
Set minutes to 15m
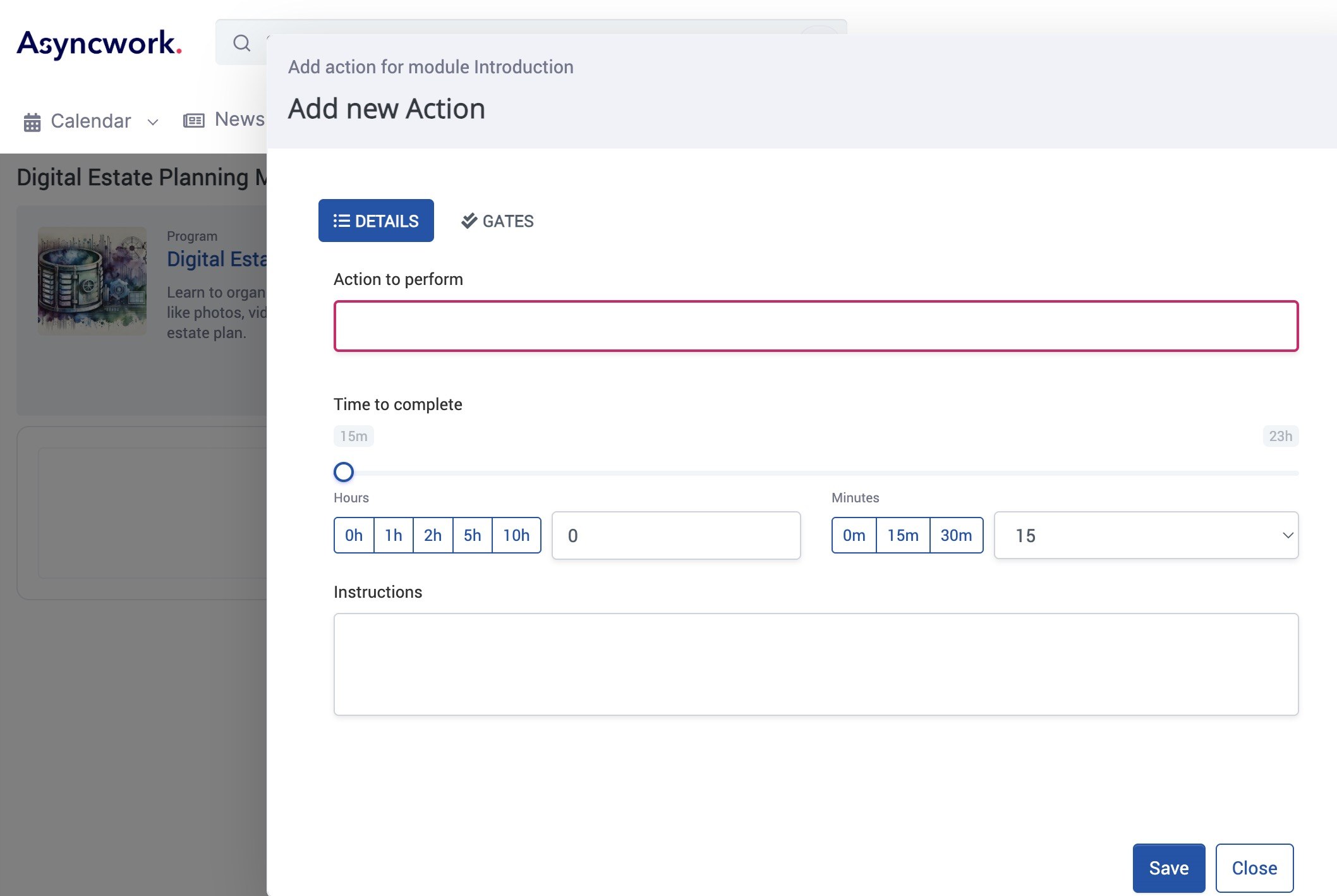[903, 535]
